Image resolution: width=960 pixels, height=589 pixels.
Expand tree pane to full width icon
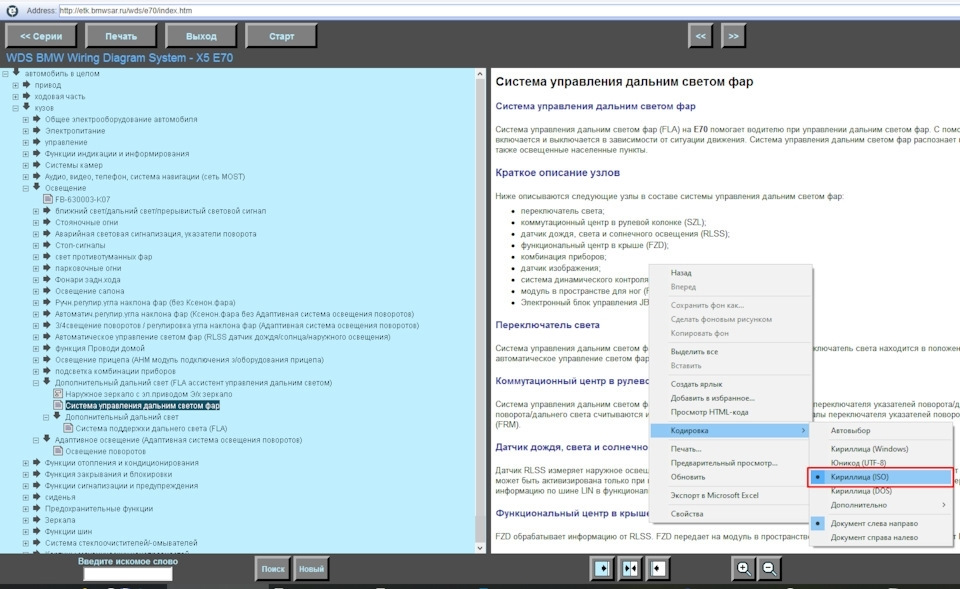(x=602, y=569)
